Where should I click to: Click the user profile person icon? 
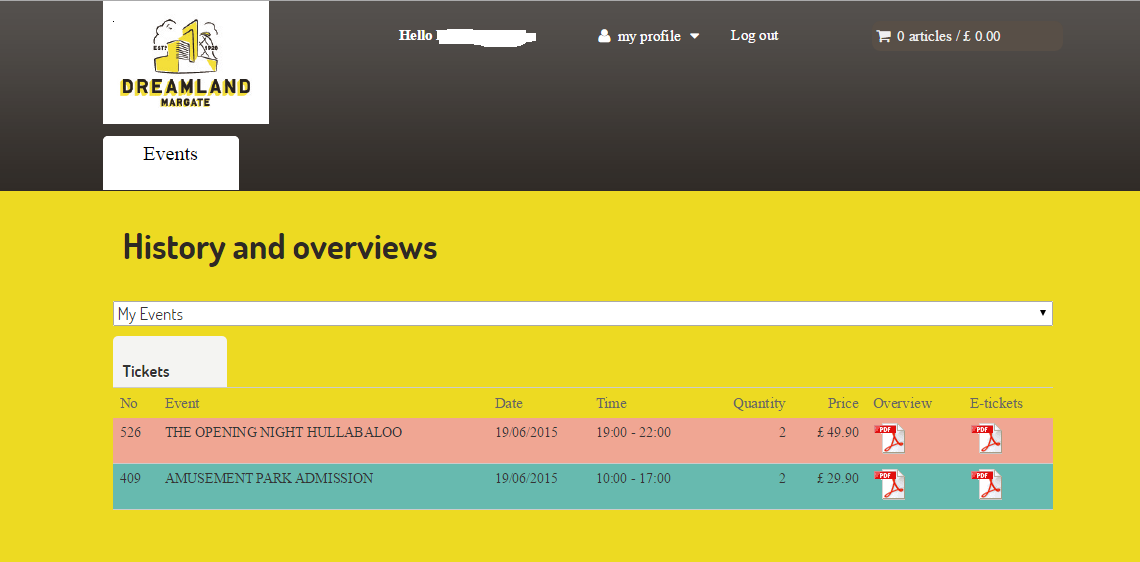[x=604, y=36]
